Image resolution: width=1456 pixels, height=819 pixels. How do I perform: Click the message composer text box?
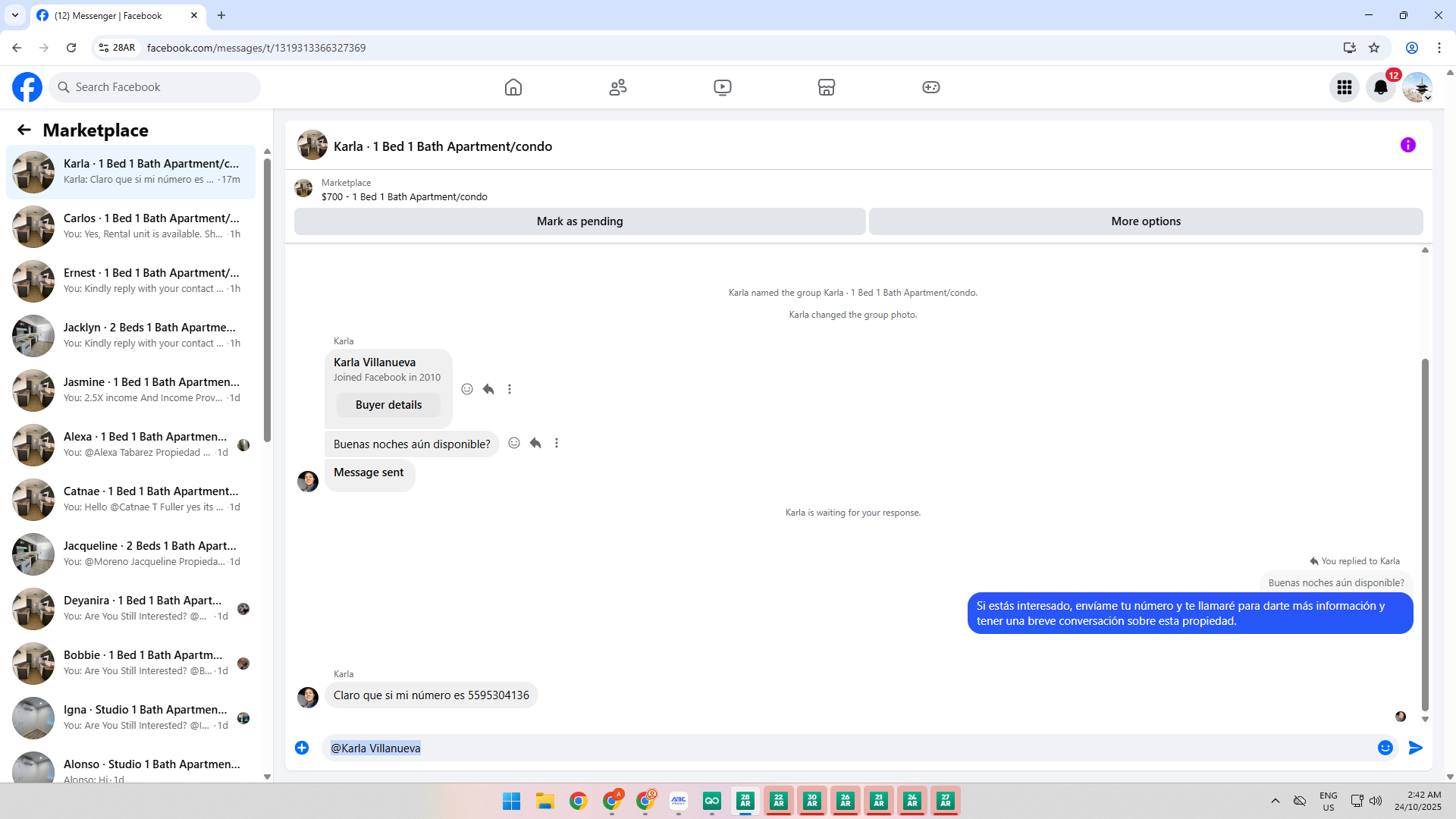849,748
